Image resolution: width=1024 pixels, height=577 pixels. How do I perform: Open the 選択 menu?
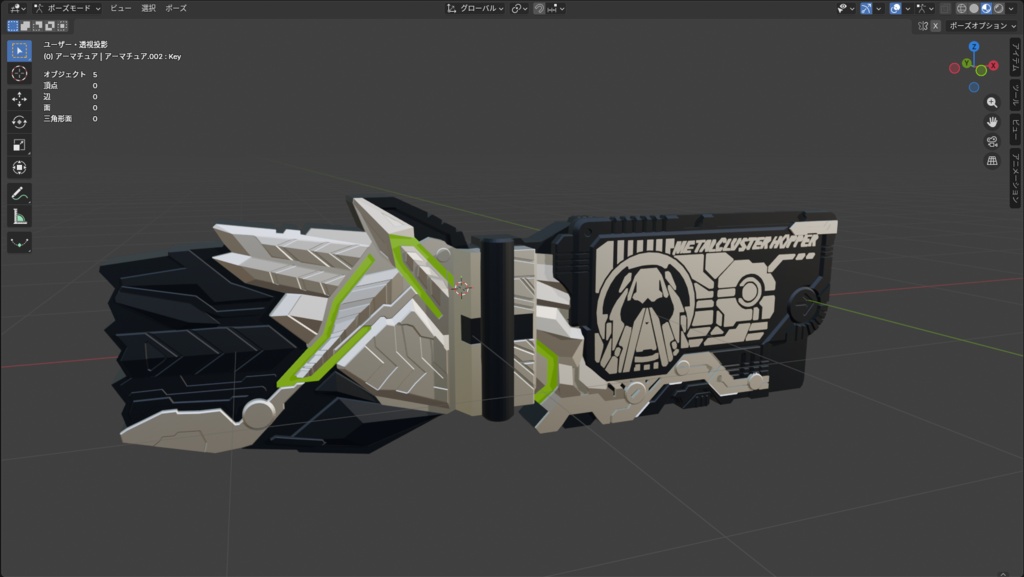148,8
